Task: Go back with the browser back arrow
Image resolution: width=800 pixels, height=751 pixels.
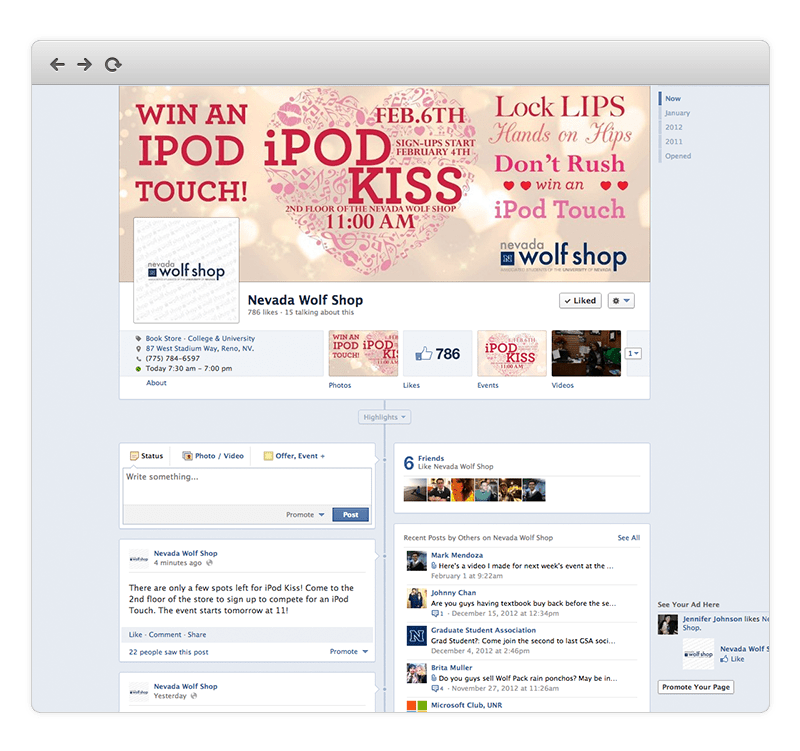Action: point(57,64)
